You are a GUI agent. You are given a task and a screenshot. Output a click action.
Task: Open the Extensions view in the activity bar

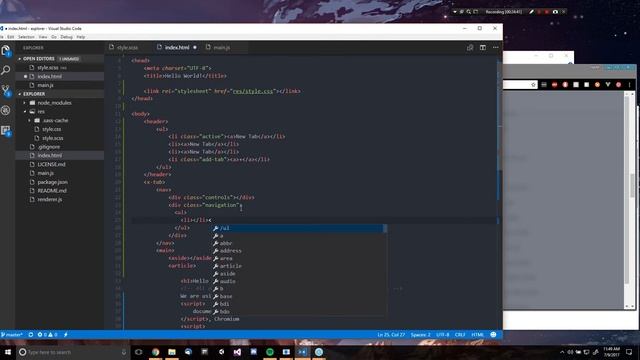tap(6, 131)
